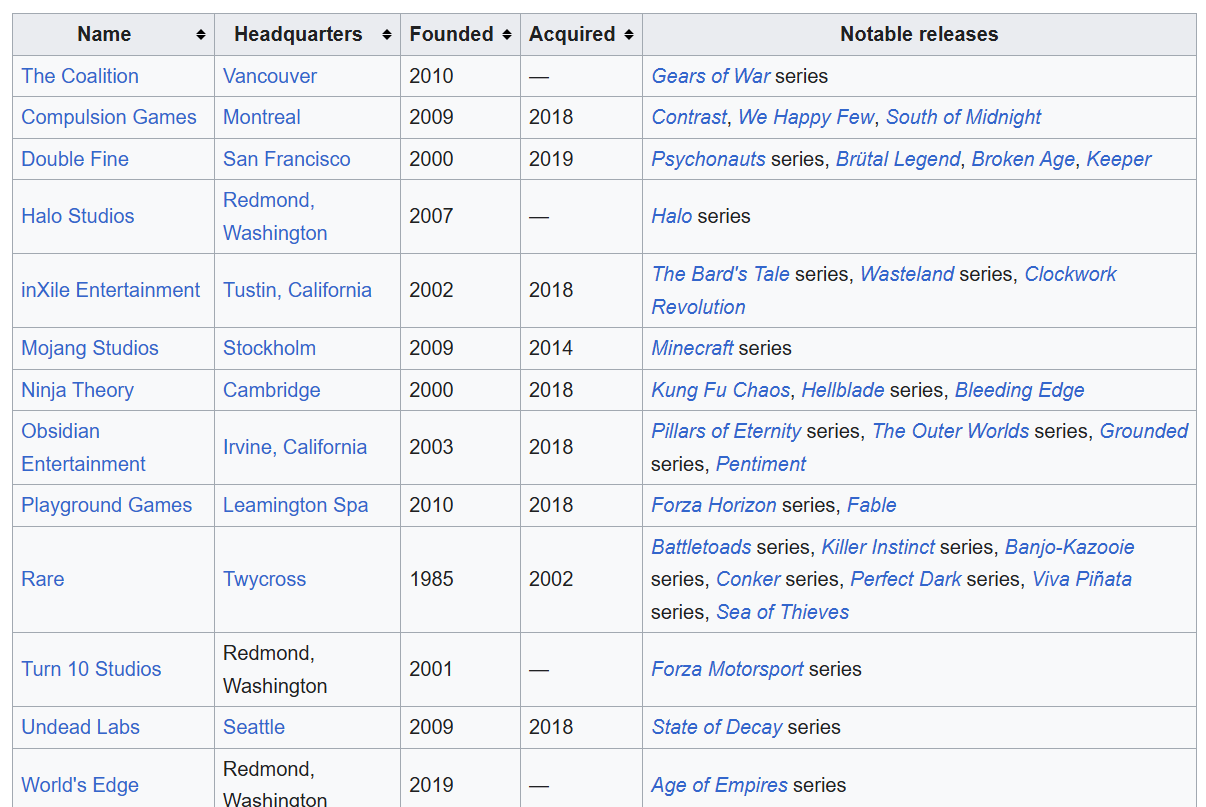1206x807 pixels.
Task: Sort table by Acquired column arrows
Action: pos(629,35)
